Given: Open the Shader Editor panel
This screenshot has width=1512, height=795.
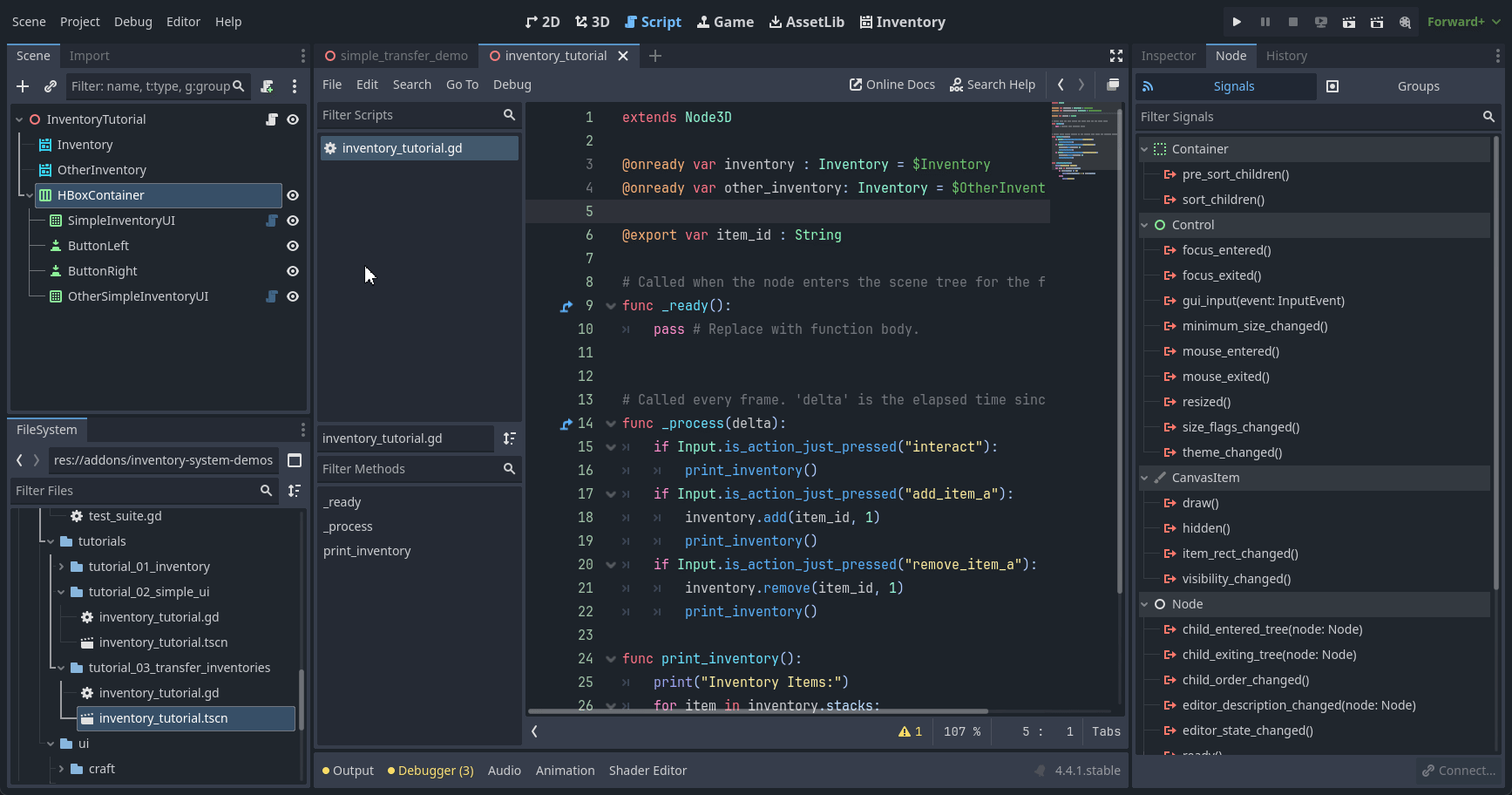Looking at the screenshot, I should click(648, 771).
